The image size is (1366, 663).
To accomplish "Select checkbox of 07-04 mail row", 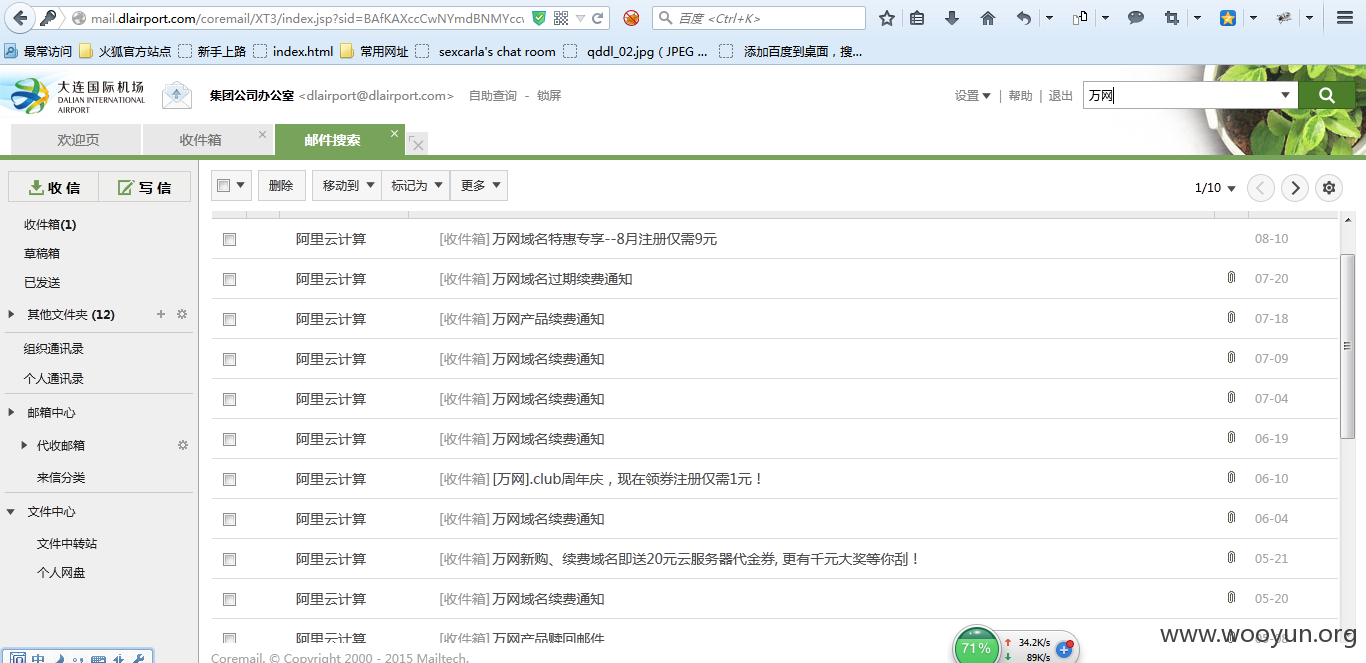I will tap(229, 399).
